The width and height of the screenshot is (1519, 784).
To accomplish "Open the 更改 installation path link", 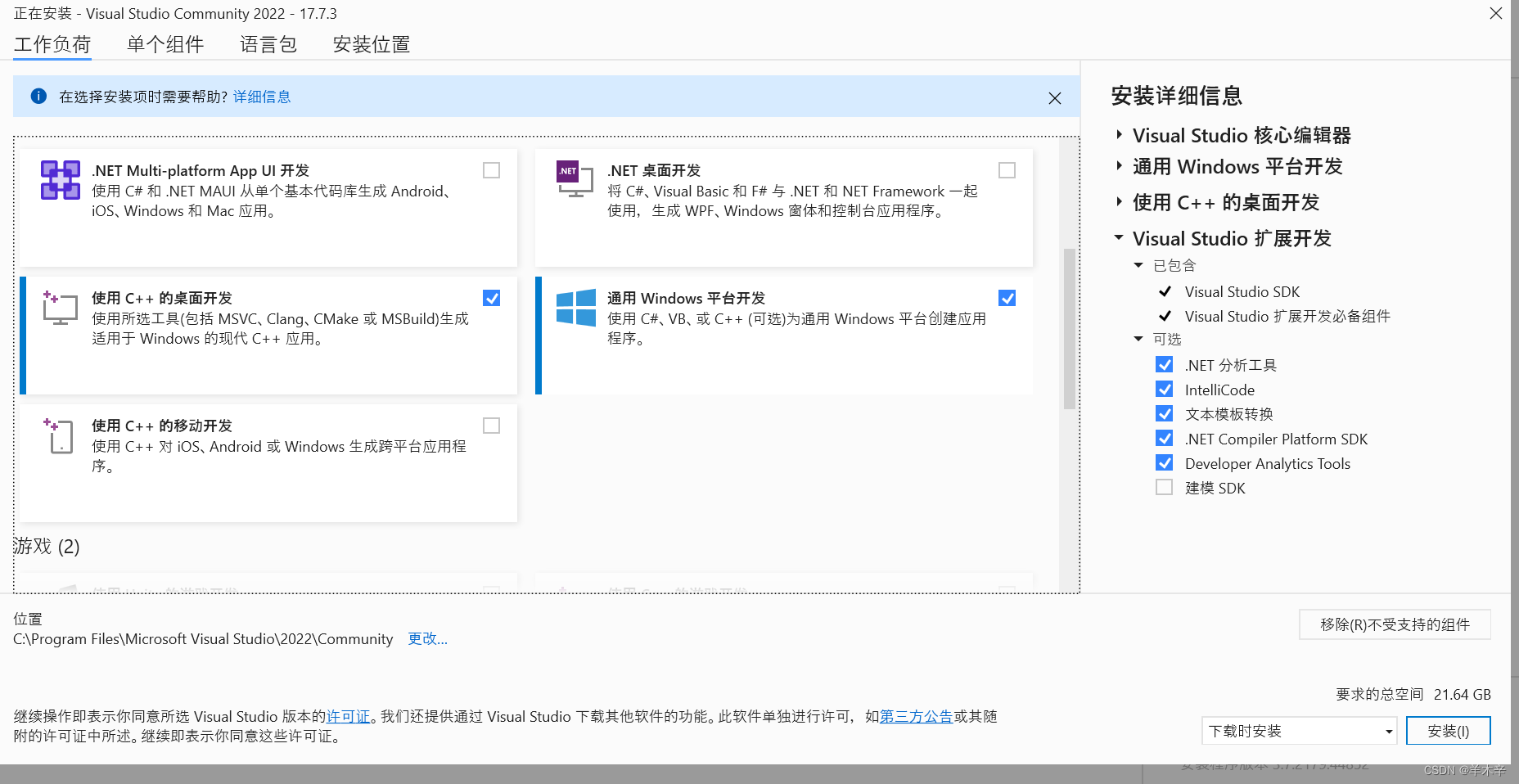I will tap(426, 639).
